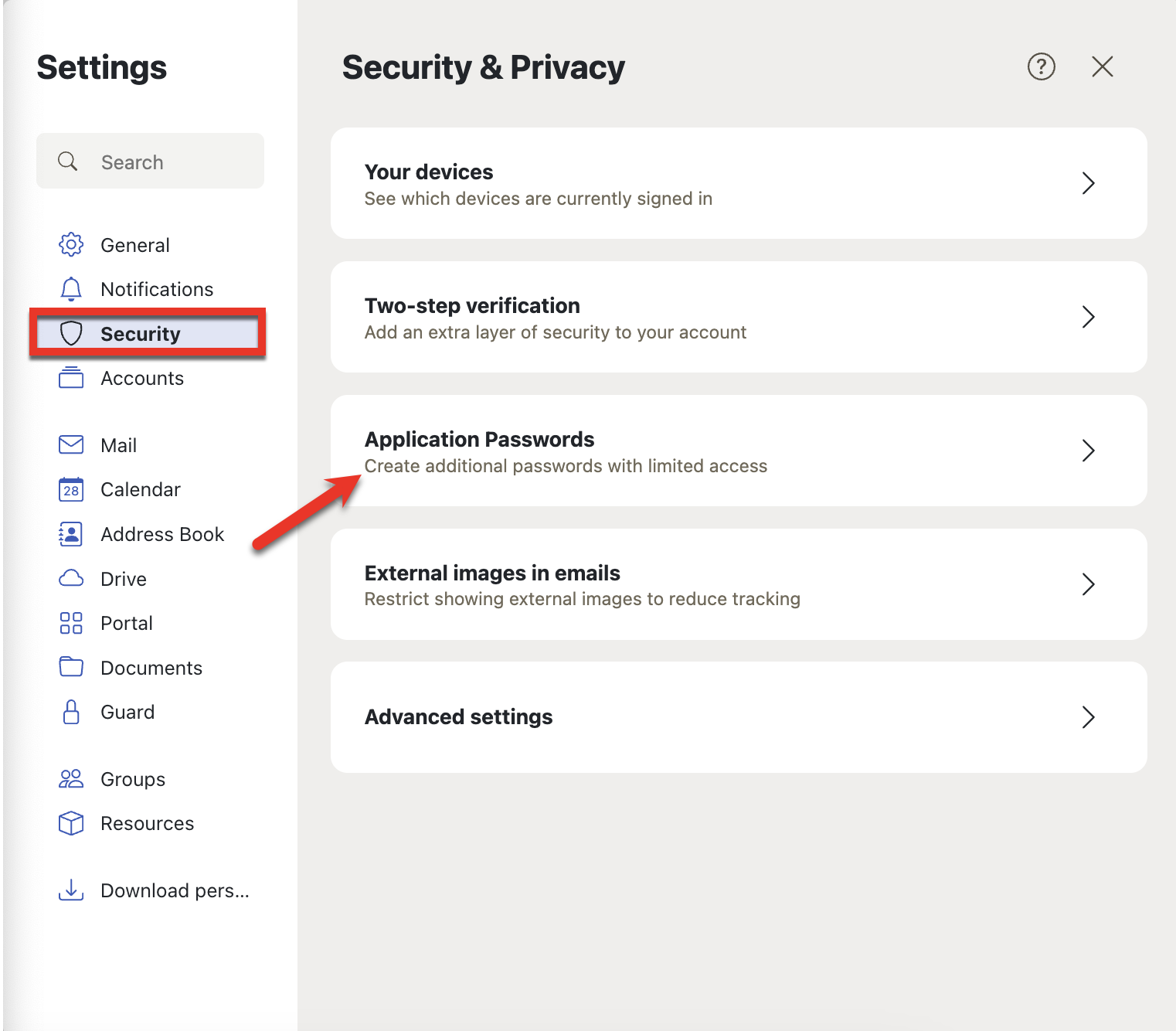Click the Drive cloud icon
This screenshot has height=1031, width=1176.
(x=70, y=578)
